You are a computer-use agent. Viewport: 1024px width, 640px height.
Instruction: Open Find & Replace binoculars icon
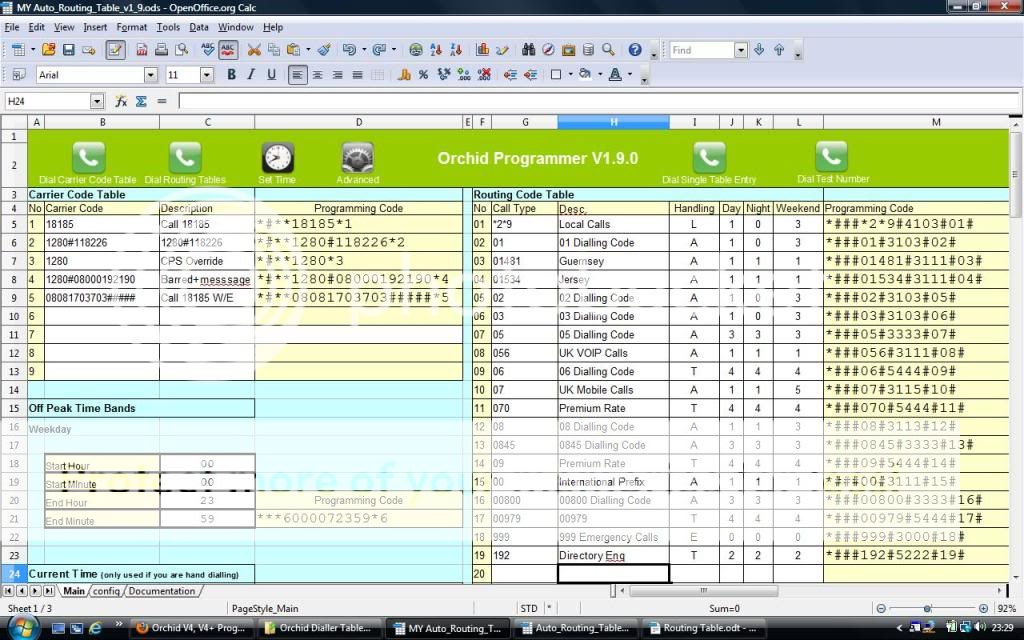528,50
